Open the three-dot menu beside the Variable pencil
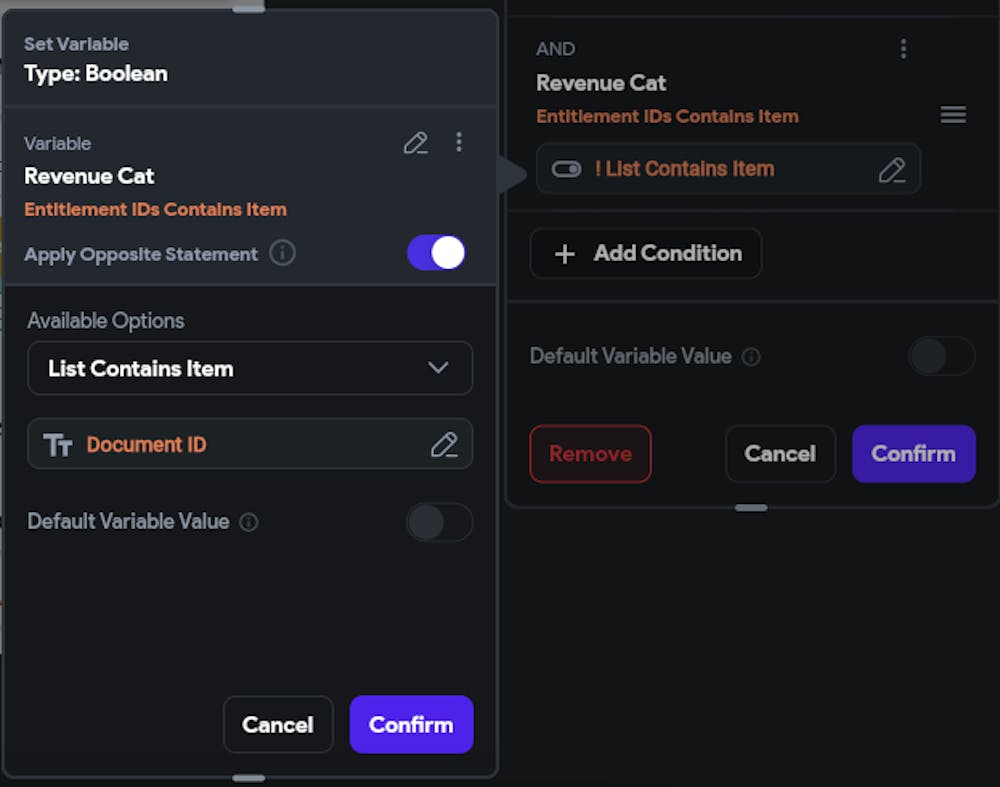This screenshot has height=787, width=1000. click(x=460, y=143)
